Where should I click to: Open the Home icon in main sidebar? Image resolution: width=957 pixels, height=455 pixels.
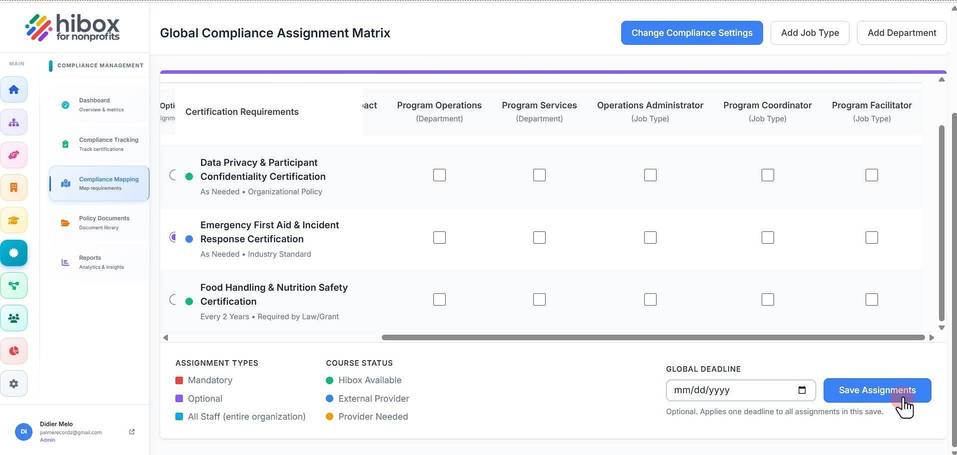point(13,90)
